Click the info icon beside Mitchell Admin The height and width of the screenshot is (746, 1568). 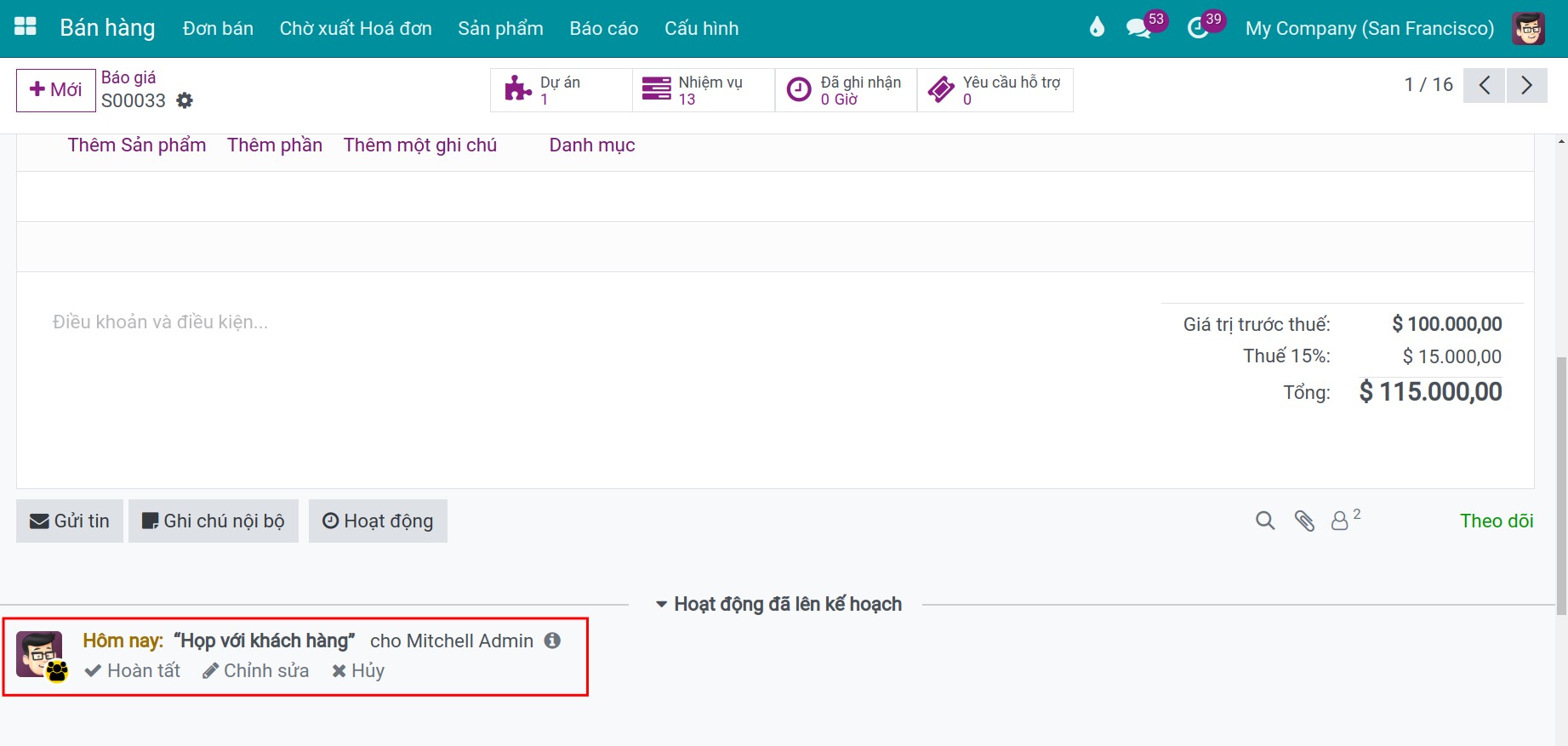pos(552,641)
